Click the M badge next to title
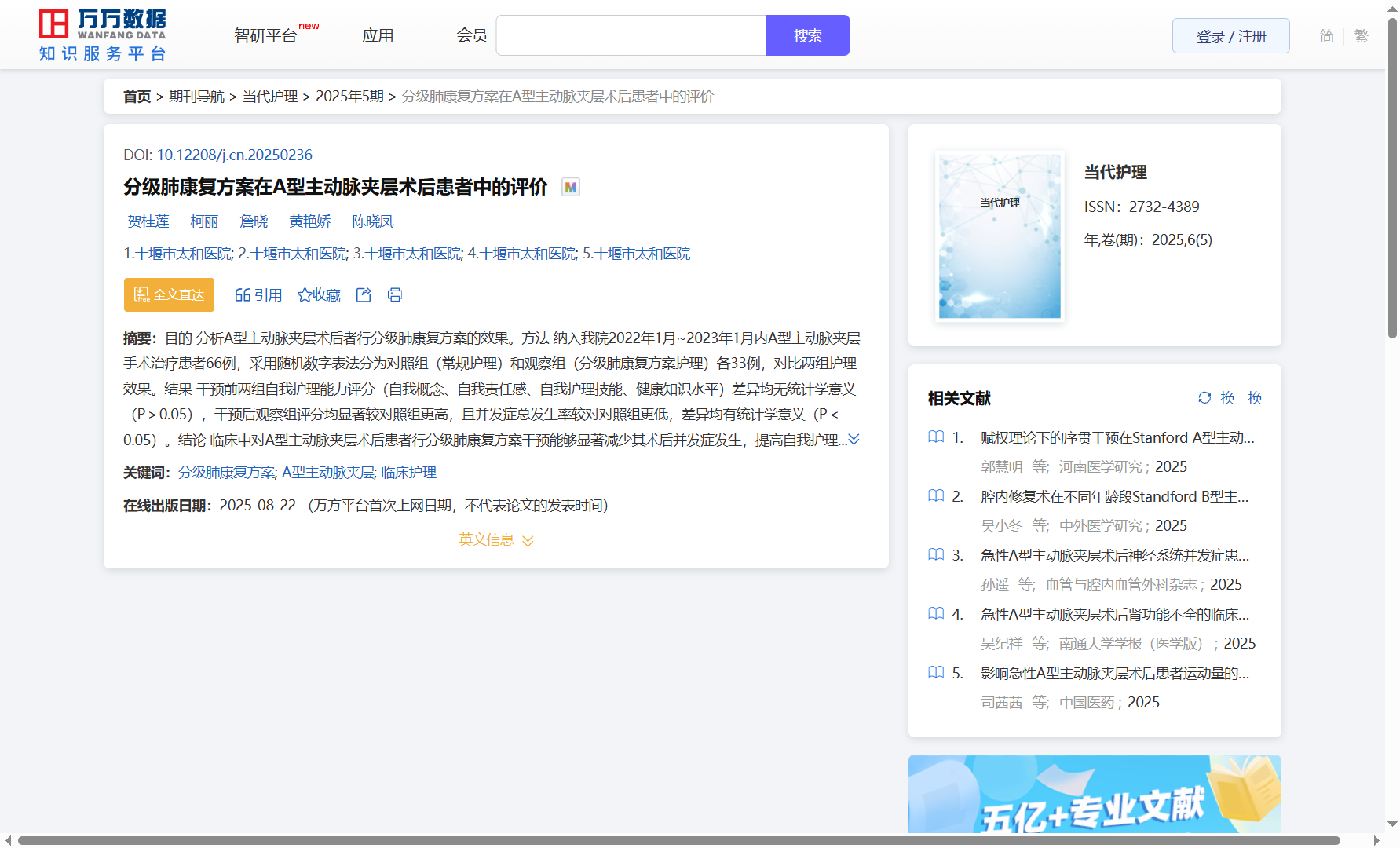Image resolution: width=1400 pixels, height=848 pixels. [x=571, y=188]
